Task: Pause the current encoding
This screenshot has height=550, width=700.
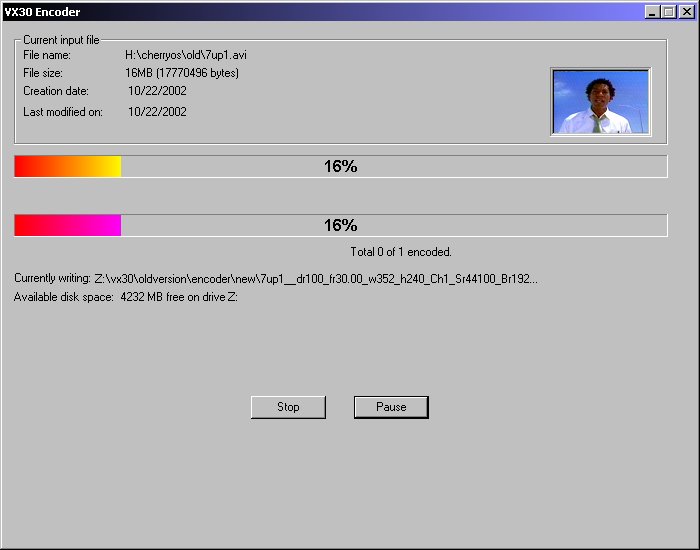Action: click(391, 407)
